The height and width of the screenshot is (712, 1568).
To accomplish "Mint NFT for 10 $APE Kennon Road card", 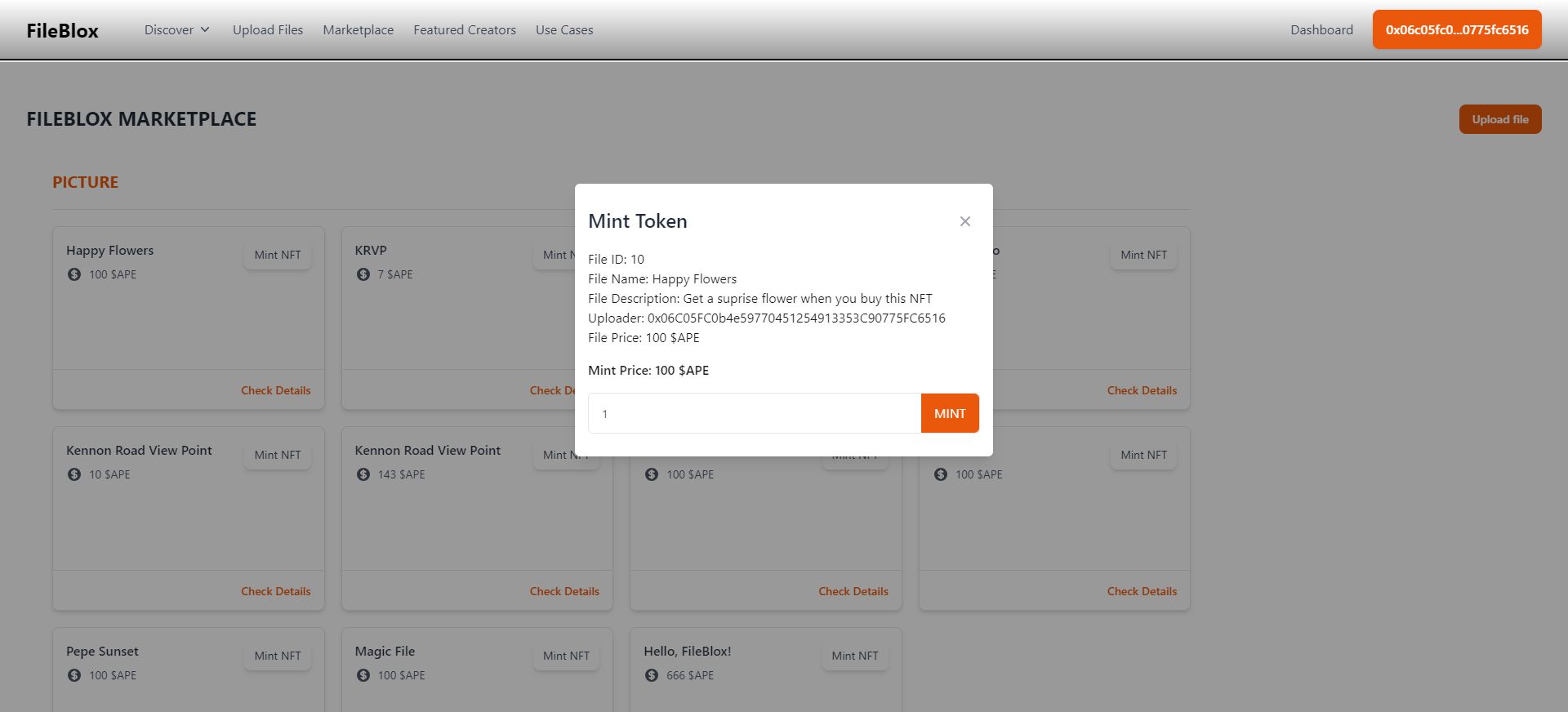I will 278,455.
